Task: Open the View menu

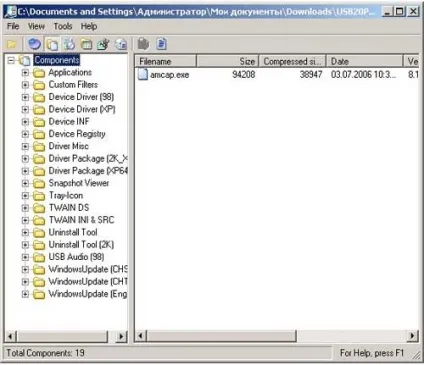Action: (36, 26)
